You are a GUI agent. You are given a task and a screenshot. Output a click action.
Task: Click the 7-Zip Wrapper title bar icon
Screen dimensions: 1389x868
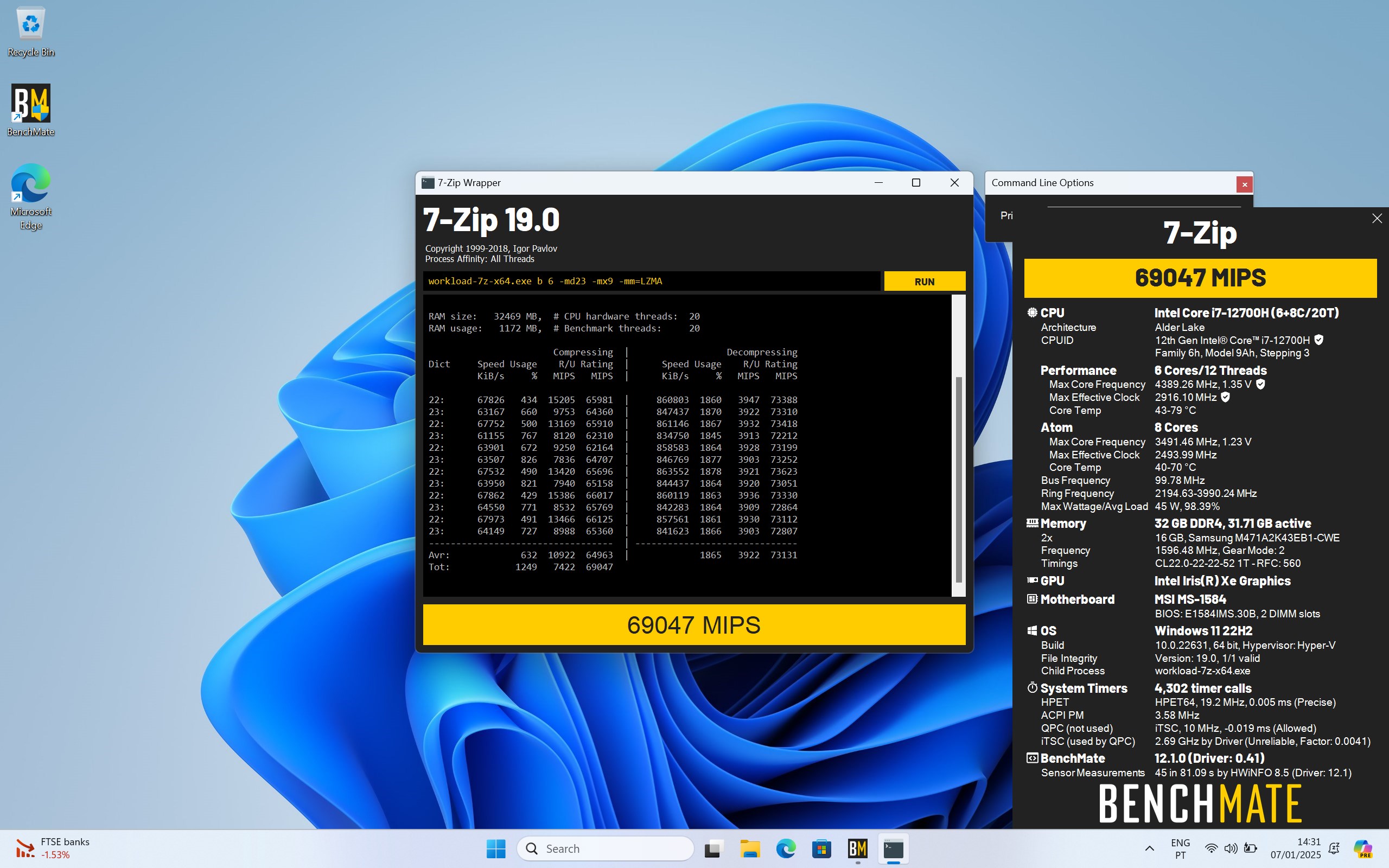[428, 183]
